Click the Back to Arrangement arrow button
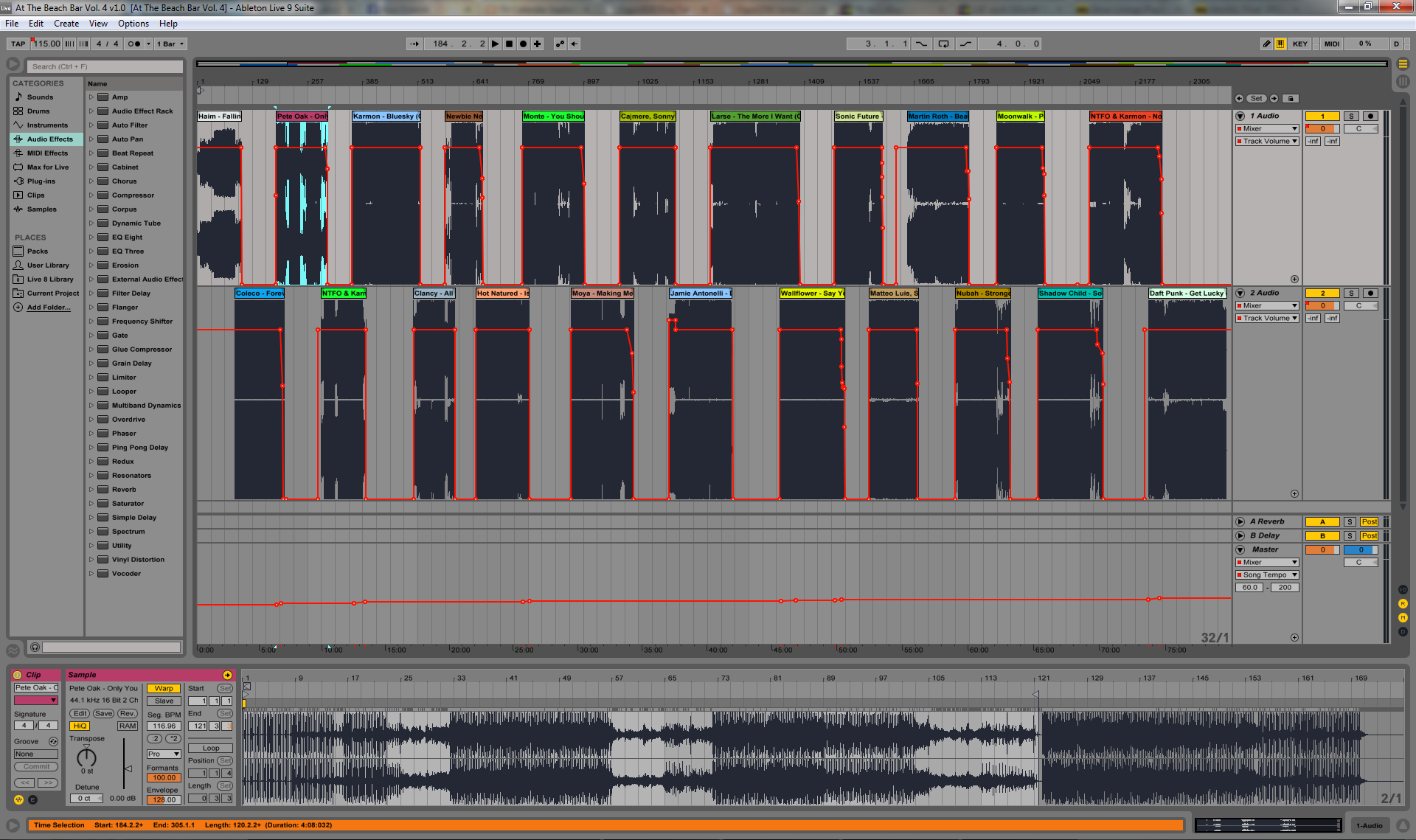The width and height of the screenshot is (1416, 840). click(575, 44)
